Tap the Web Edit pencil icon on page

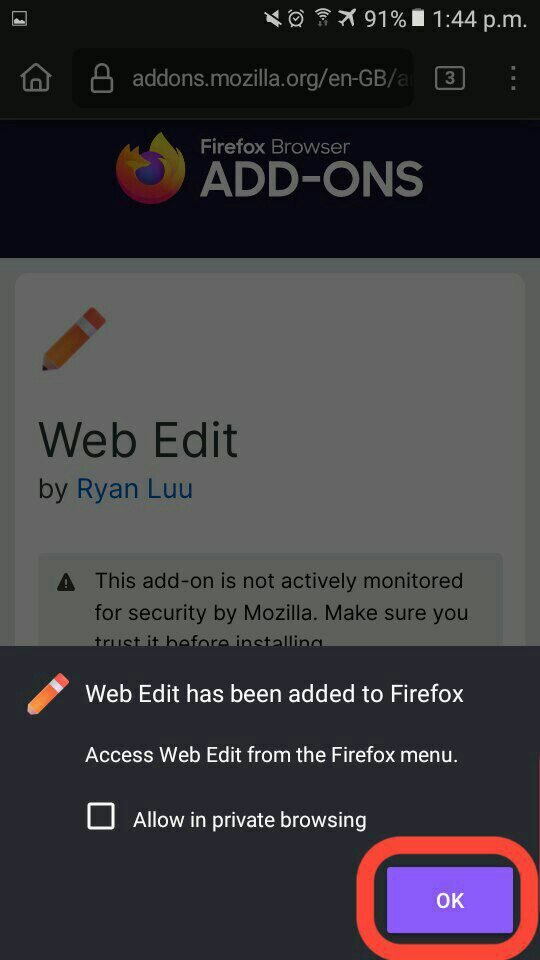[73, 339]
